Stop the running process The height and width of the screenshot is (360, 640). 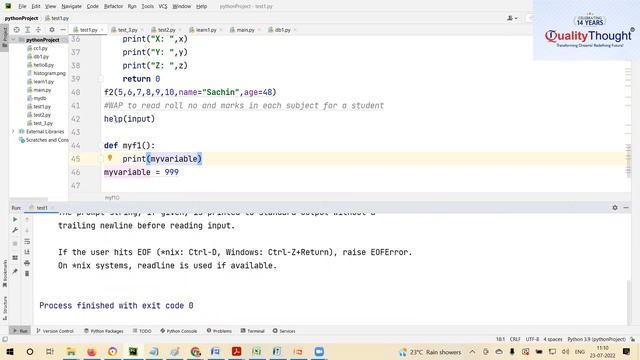tap(15, 244)
